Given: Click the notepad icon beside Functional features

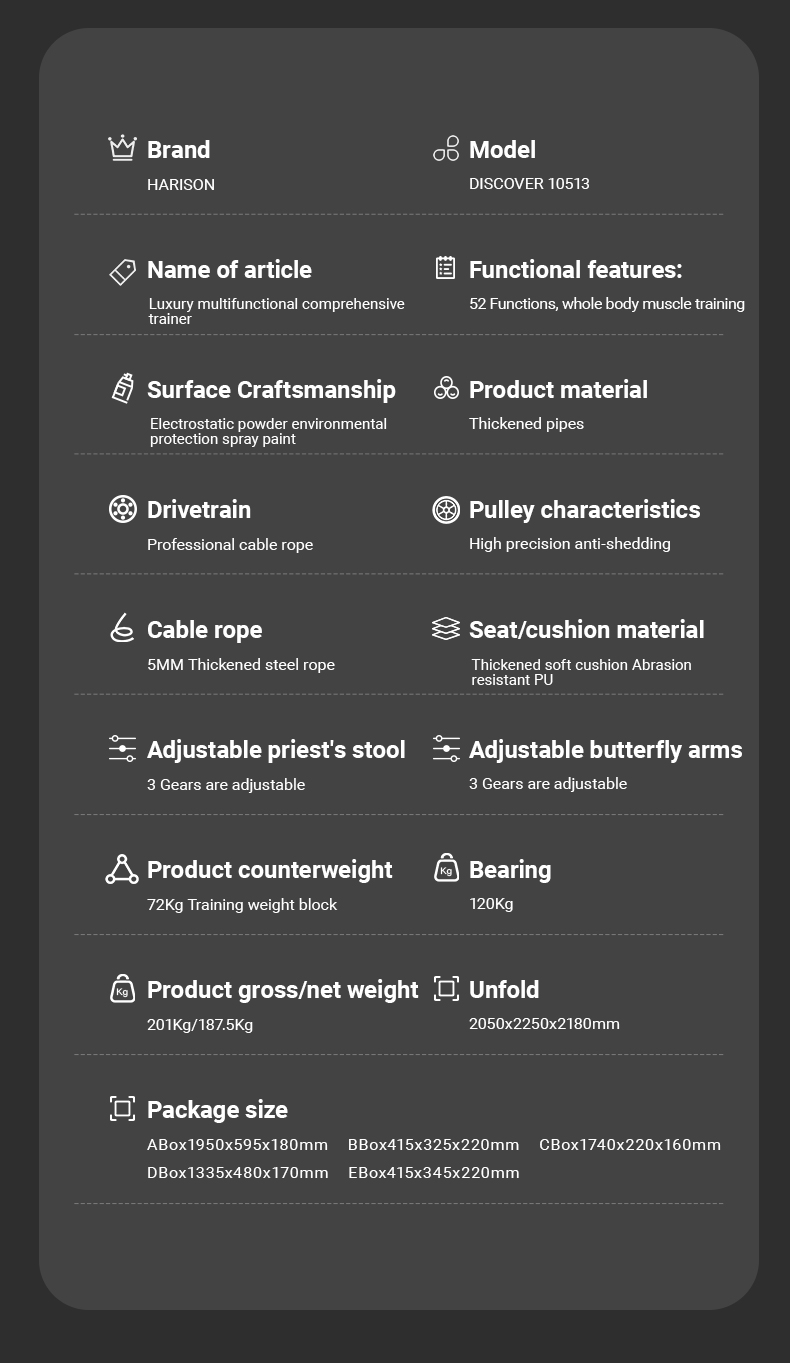Looking at the screenshot, I should (446, 268).
